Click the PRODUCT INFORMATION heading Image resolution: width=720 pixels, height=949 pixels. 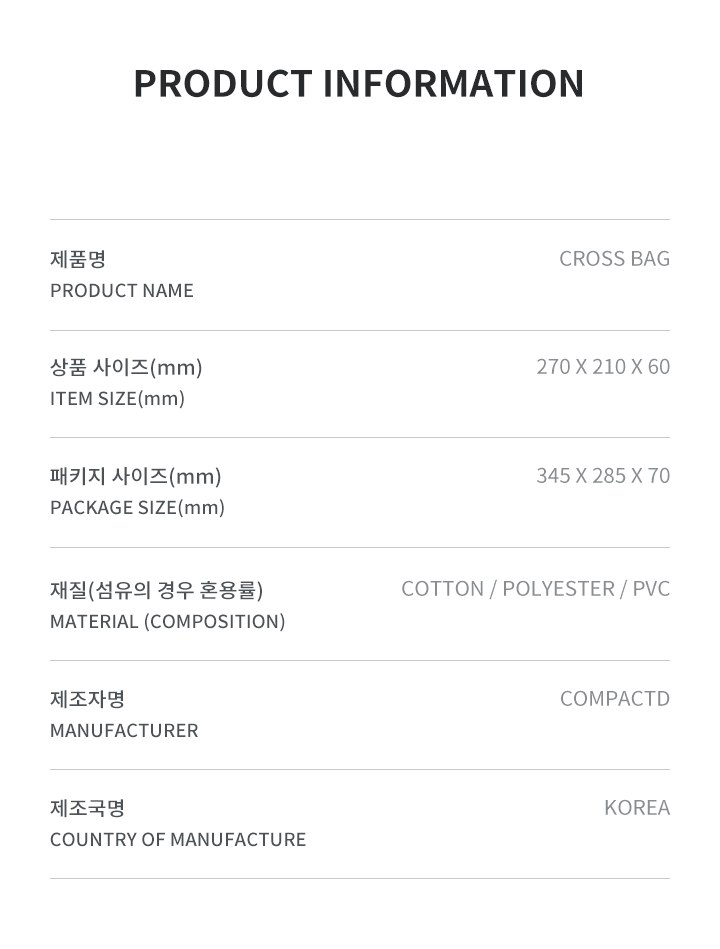pos(359,84)
